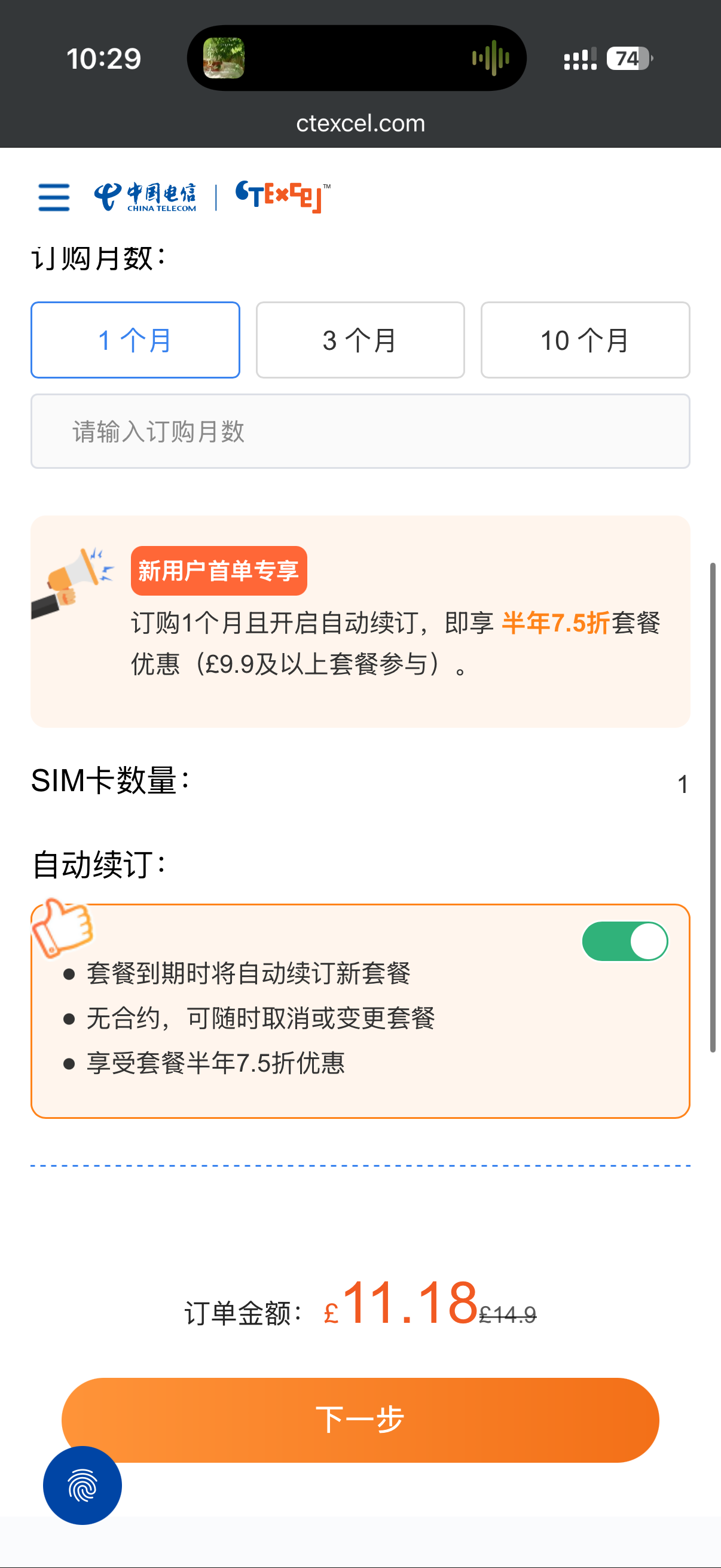Tap the CTExcel brand logo
The height and width of the screenshot is (1568, 721).
(283, 197)
